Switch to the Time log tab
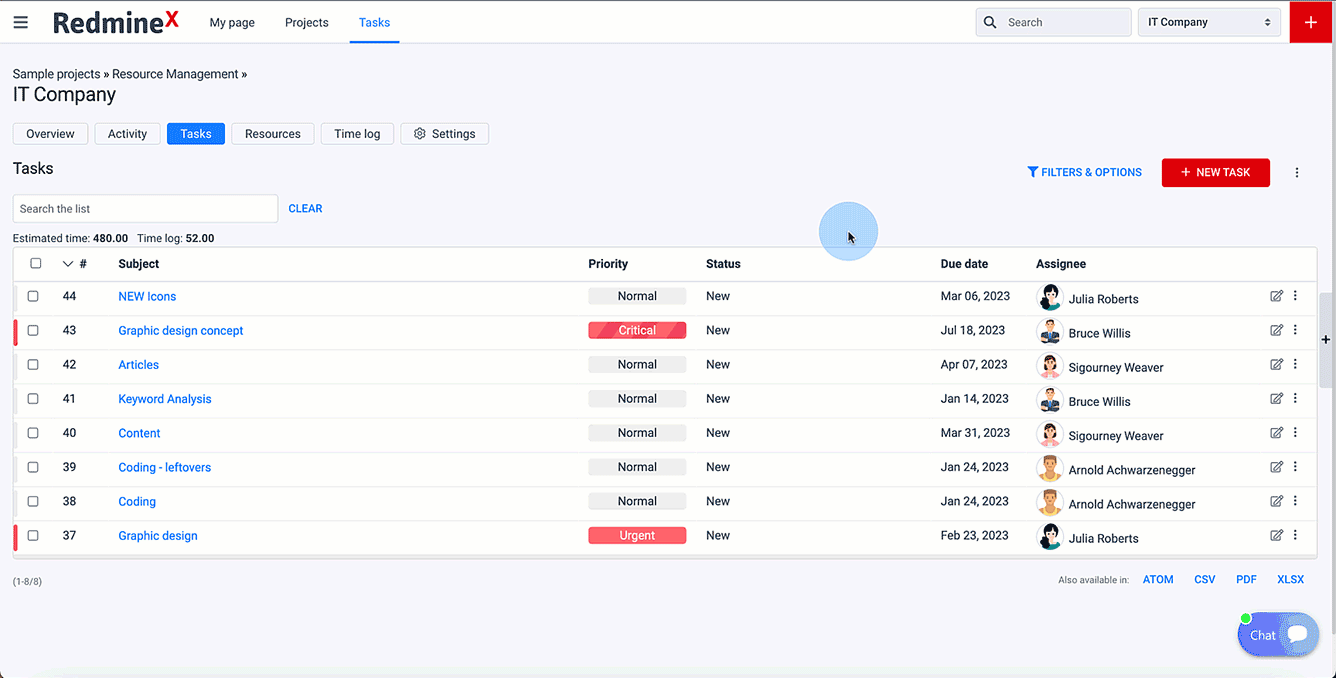The height and width of the screenshot is (678, 1336). pos(357,134)
